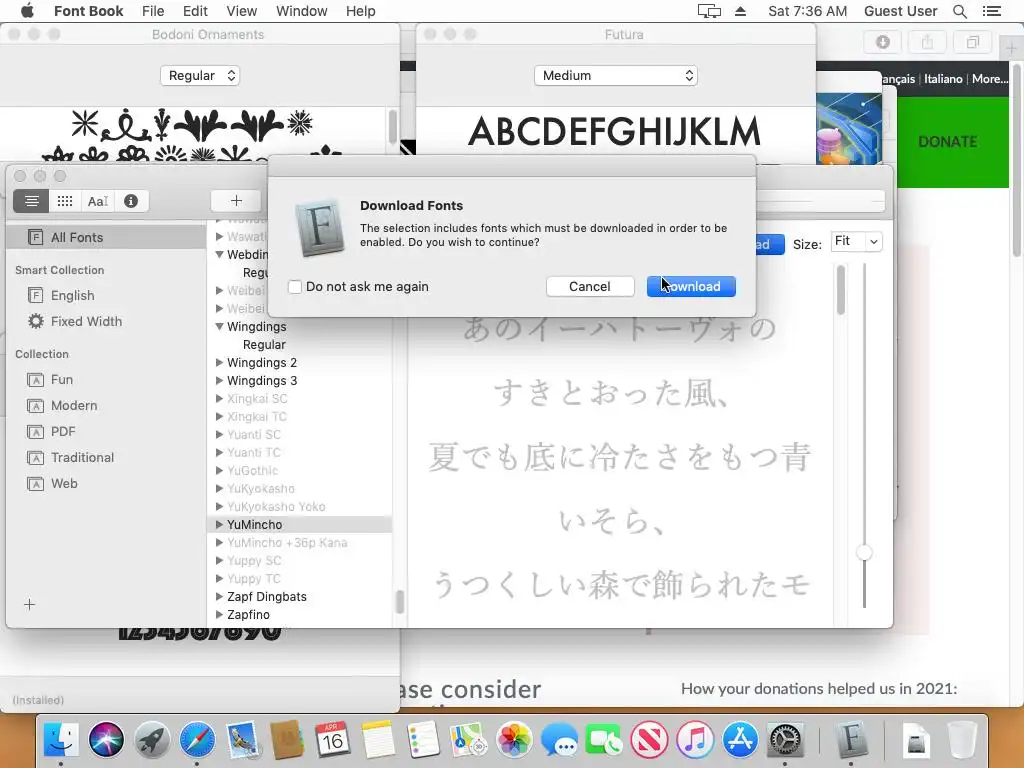Switch Font Book to grid view icon
Viewport: 1024px width, 768px height.
point(65,201)
